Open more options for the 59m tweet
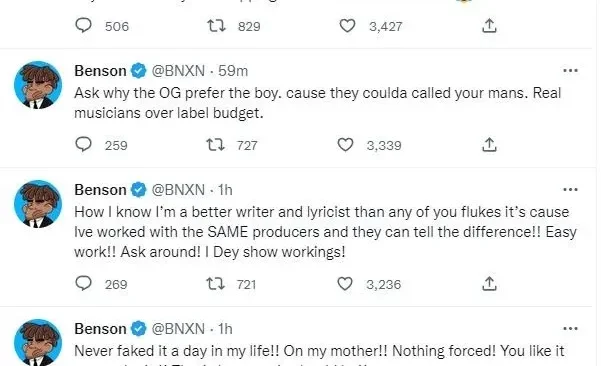 (x=570, y=71)
